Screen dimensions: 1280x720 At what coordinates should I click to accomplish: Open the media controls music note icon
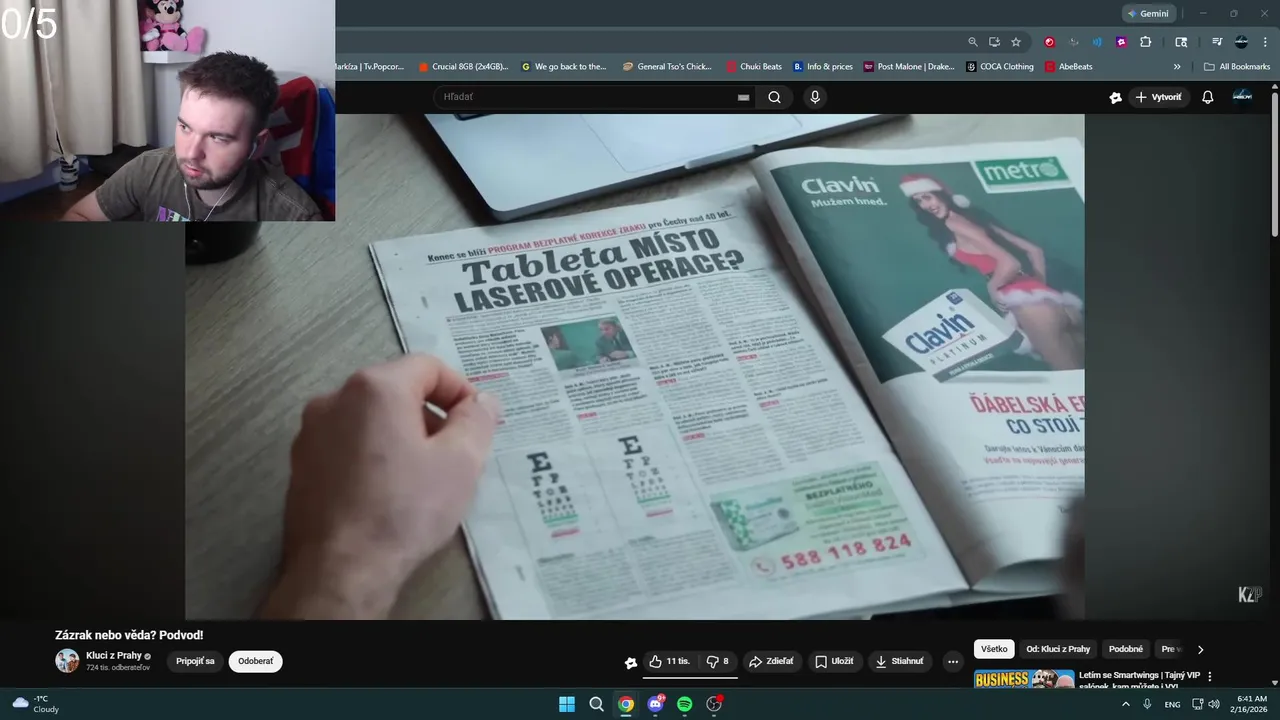(x=1217, y=42)
